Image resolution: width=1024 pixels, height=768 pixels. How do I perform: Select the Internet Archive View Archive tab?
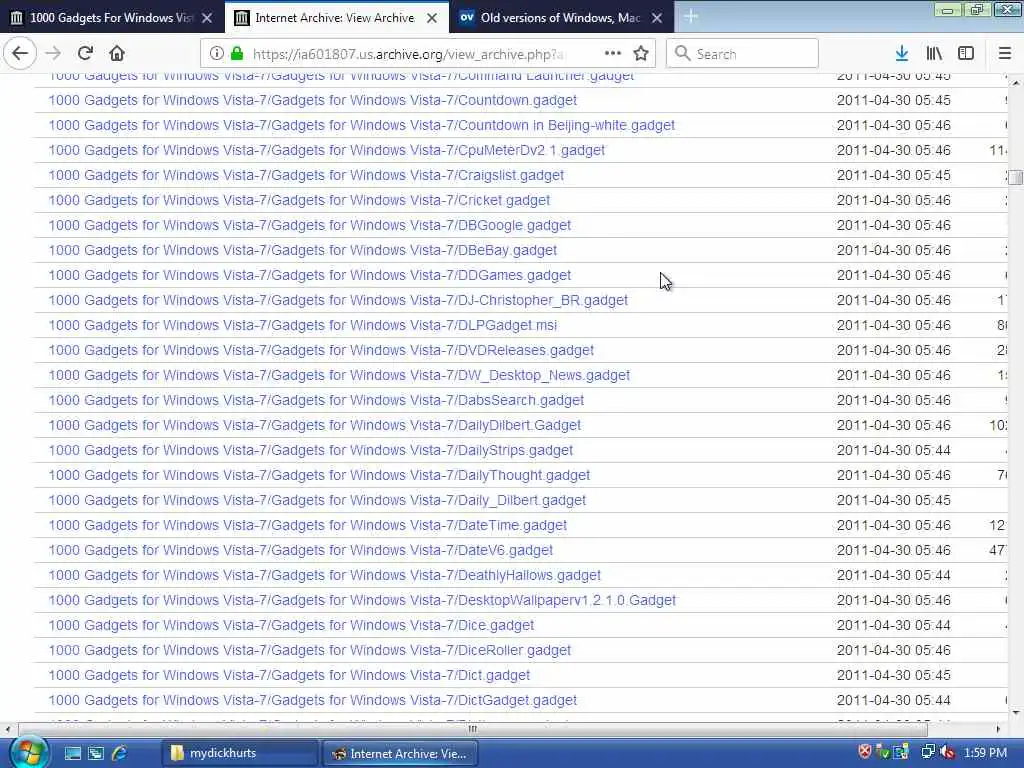336,18
